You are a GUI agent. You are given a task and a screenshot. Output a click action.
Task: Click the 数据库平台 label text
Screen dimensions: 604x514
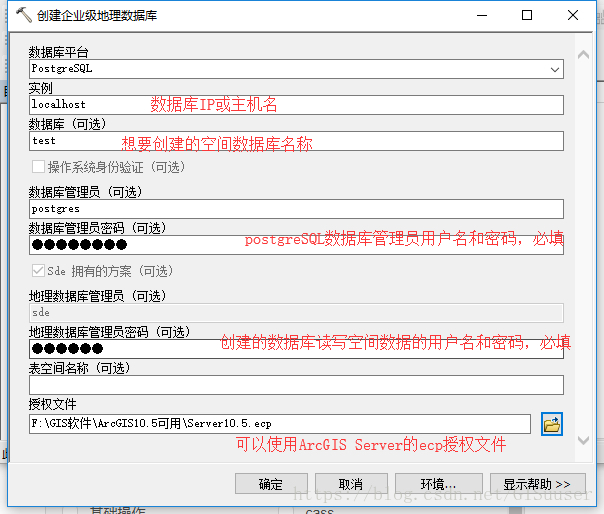[x=59, y=52]
